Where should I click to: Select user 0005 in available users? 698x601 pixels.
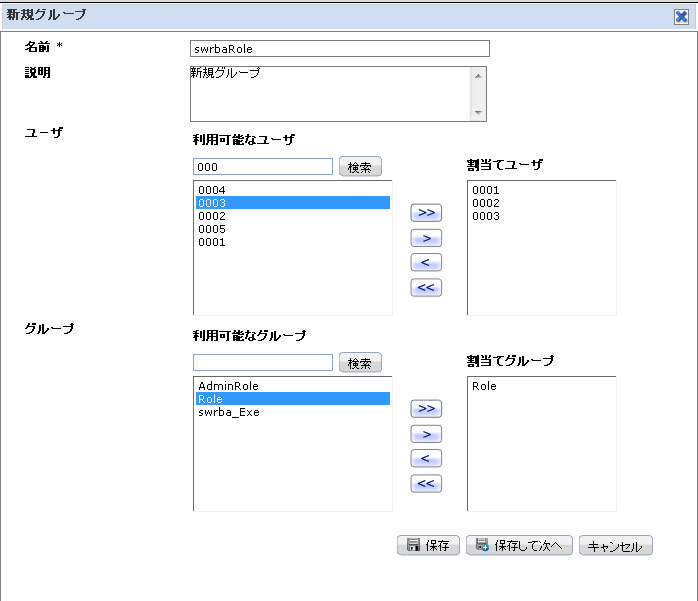(x=292, y=229)
